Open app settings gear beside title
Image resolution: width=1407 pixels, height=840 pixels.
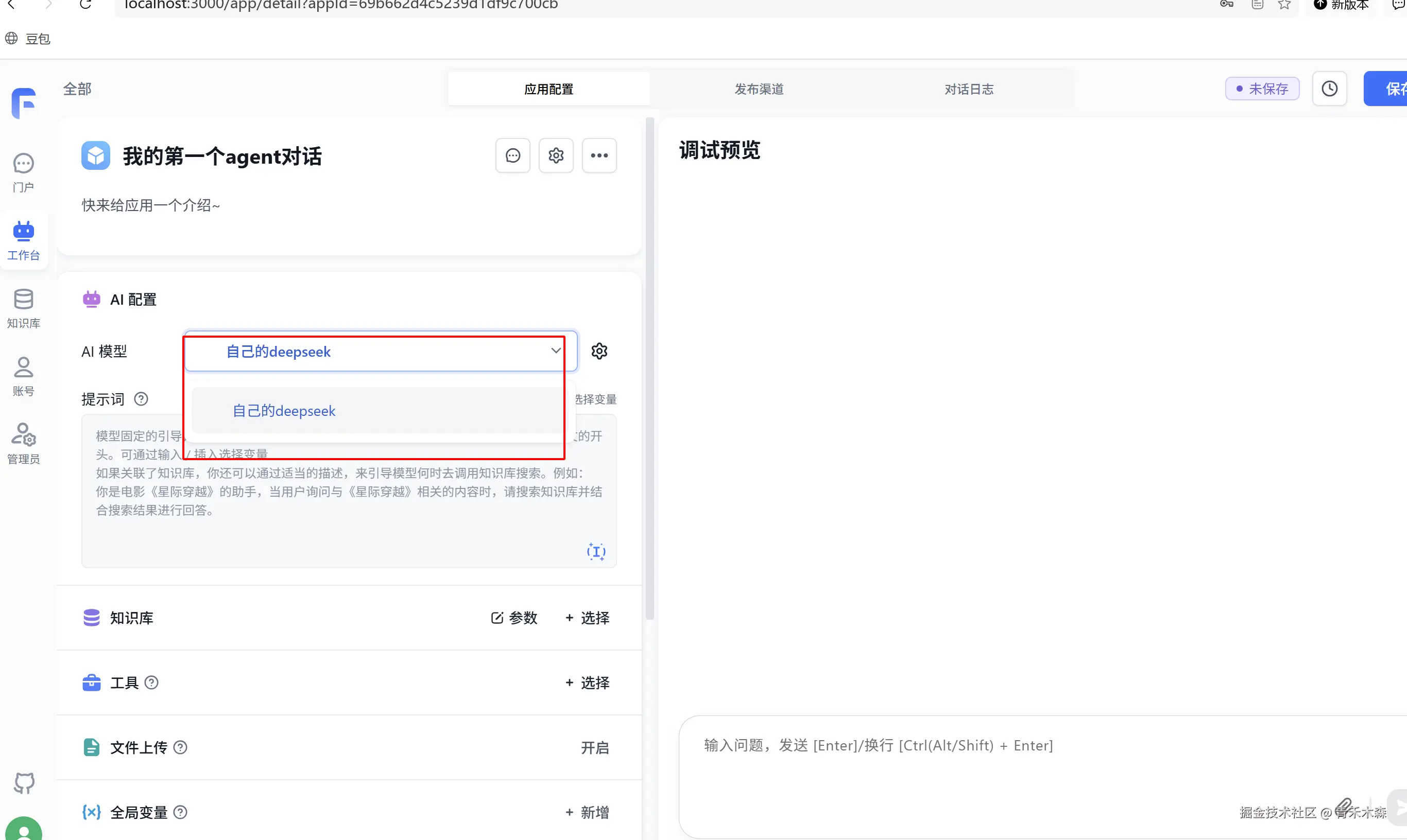(556, 155)
